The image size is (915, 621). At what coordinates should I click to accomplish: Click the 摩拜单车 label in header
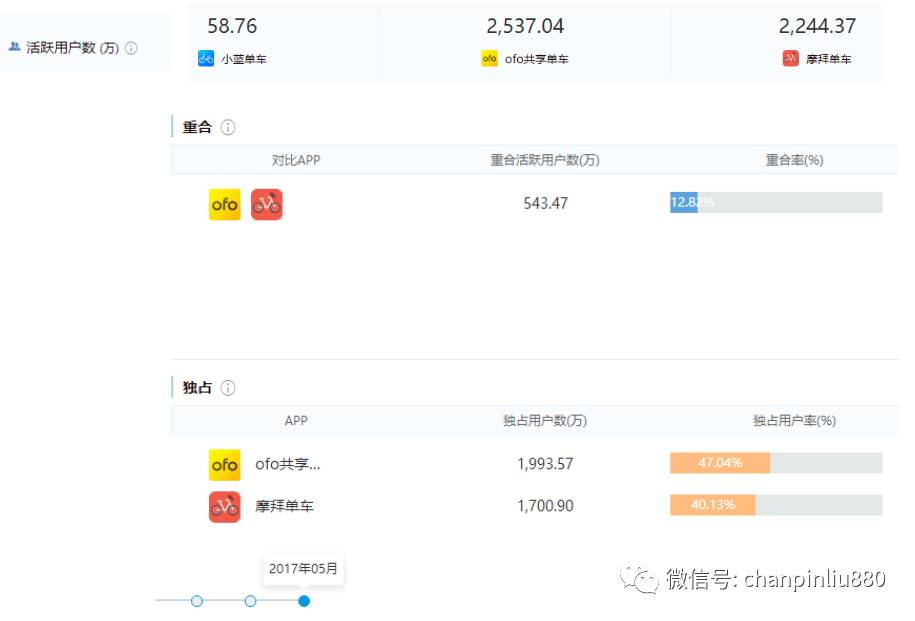(829, 59)
